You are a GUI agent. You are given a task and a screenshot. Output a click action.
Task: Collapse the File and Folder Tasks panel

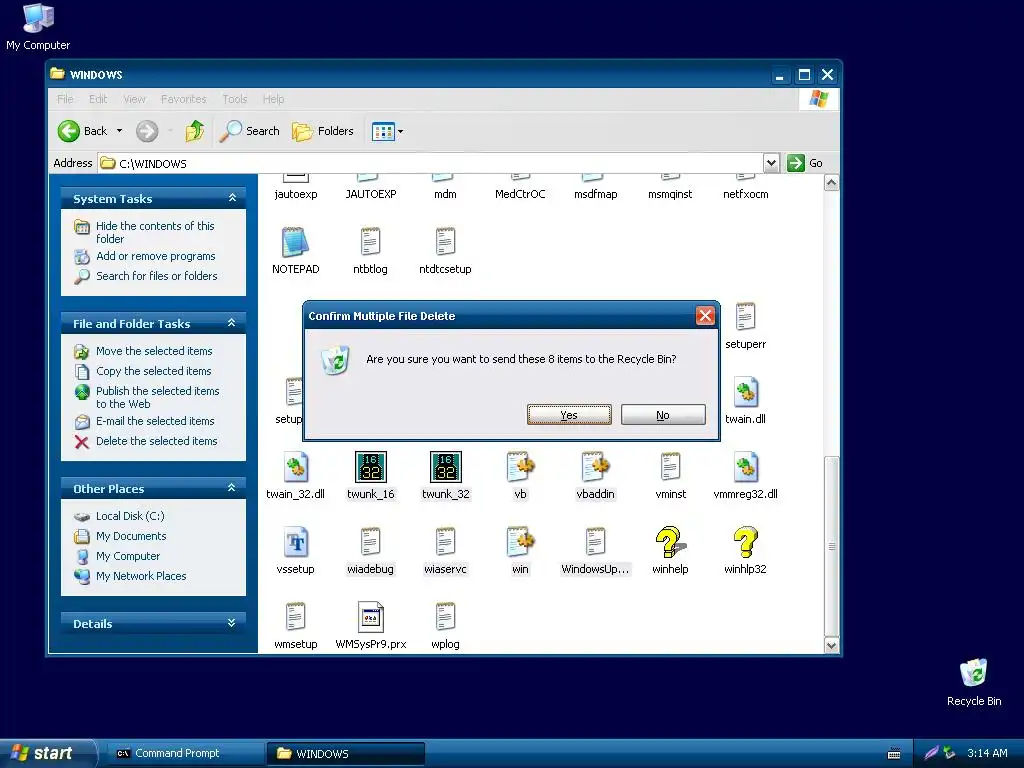231,323
